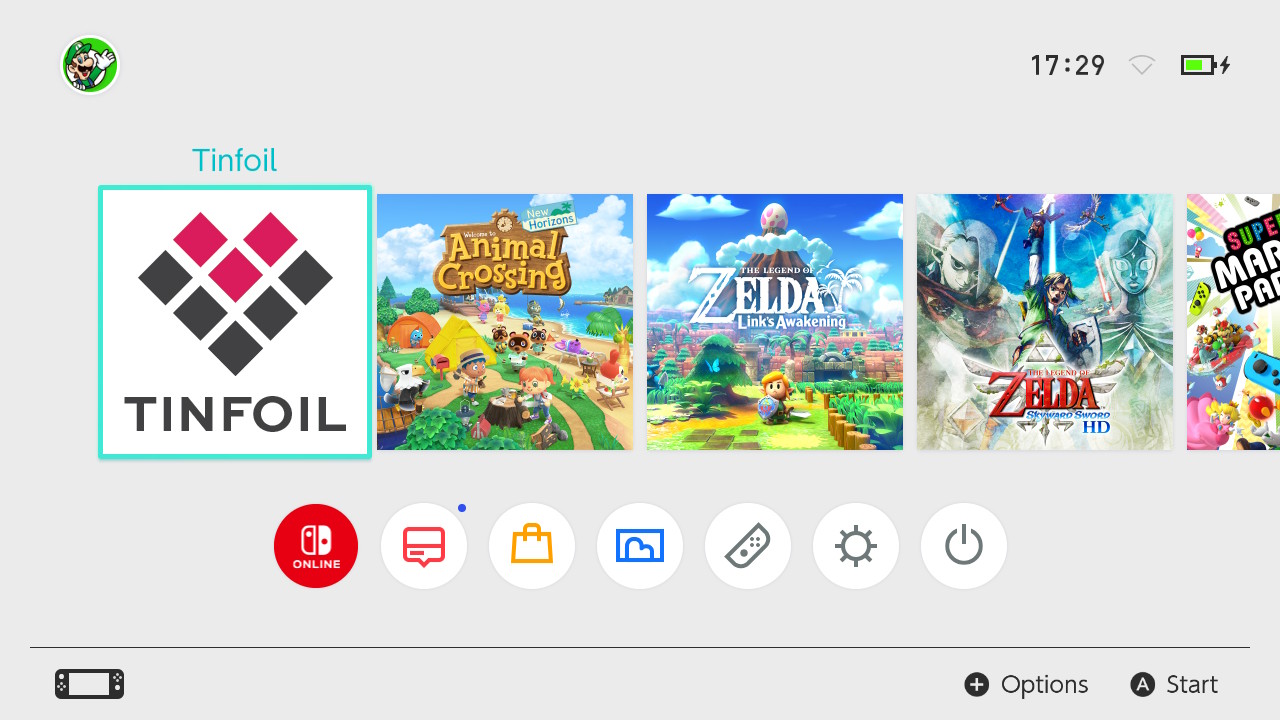The width and height of the screenshot is (1280, 720).
Task: Open the Nintendo eShop shopping bag icon
Action: 532,546
